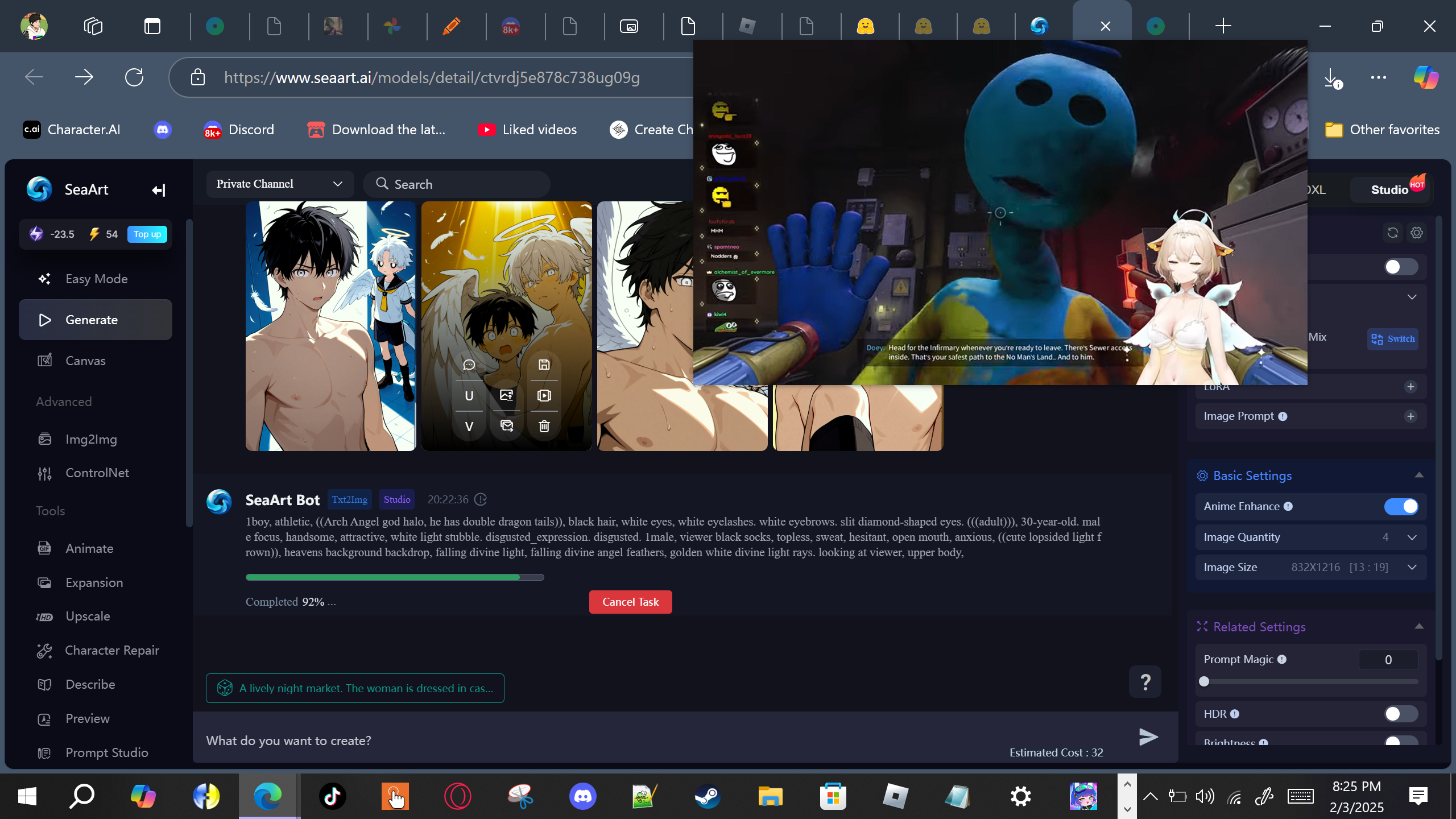Click the browser refresh icon
Screen dimensions: 1456x819
point(134,77)
